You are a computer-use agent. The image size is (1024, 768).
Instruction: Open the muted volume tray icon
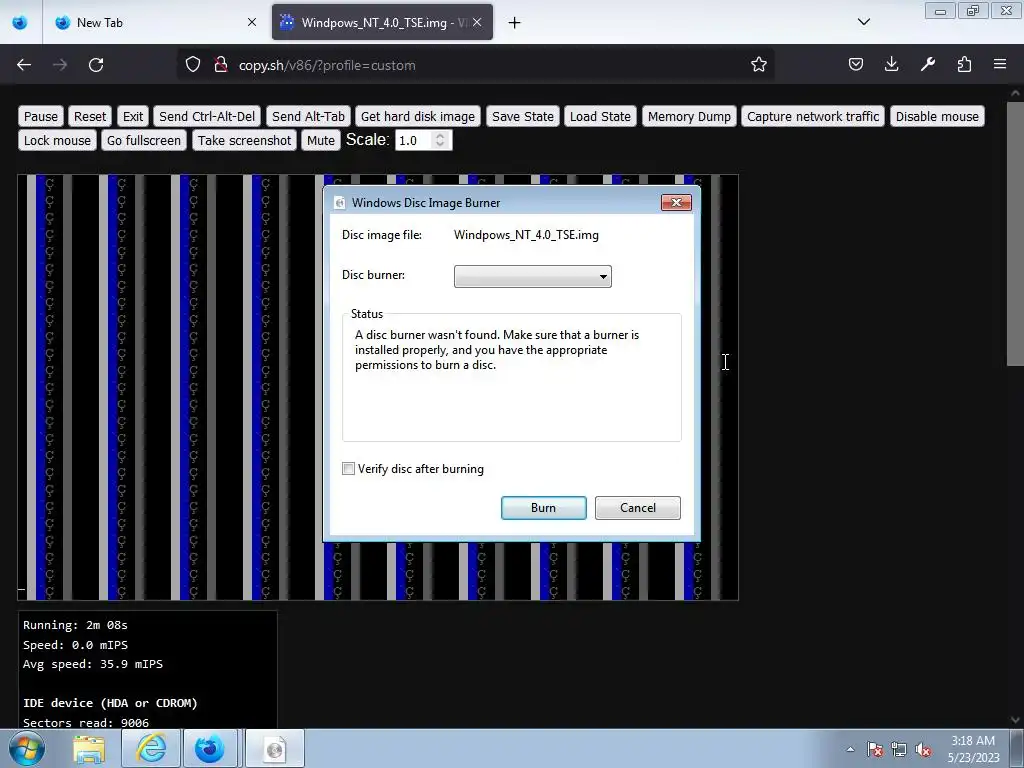[x=923, y=750]
